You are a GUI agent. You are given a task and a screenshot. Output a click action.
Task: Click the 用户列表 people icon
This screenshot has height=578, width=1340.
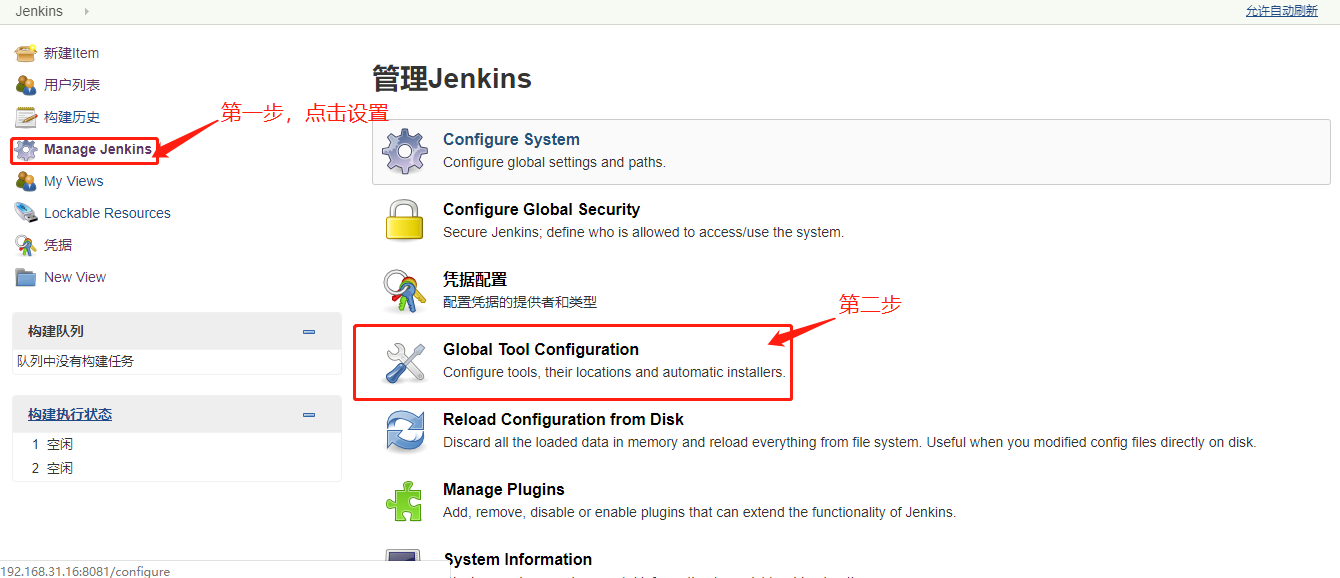[26, 85]
